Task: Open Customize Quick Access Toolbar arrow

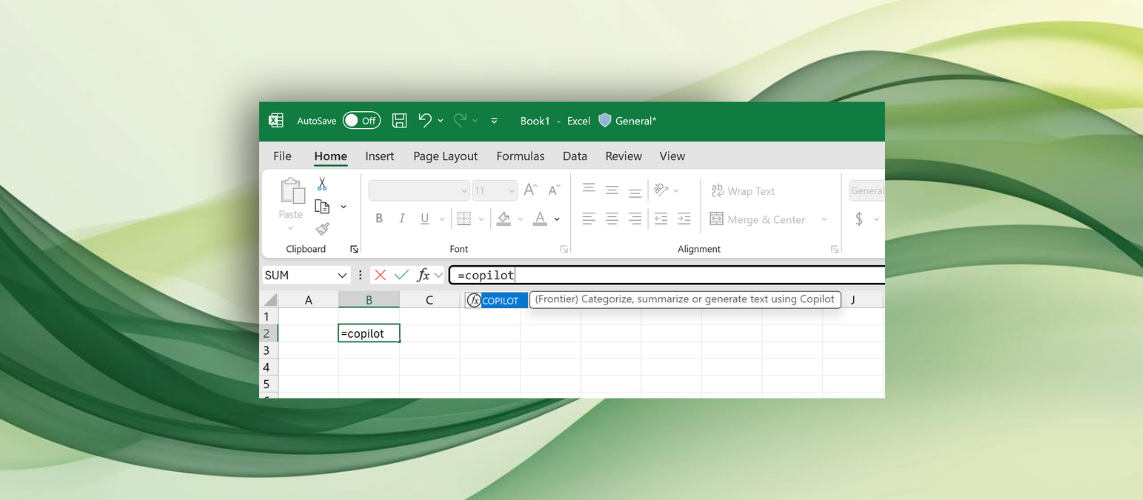Action: point(494,121)
